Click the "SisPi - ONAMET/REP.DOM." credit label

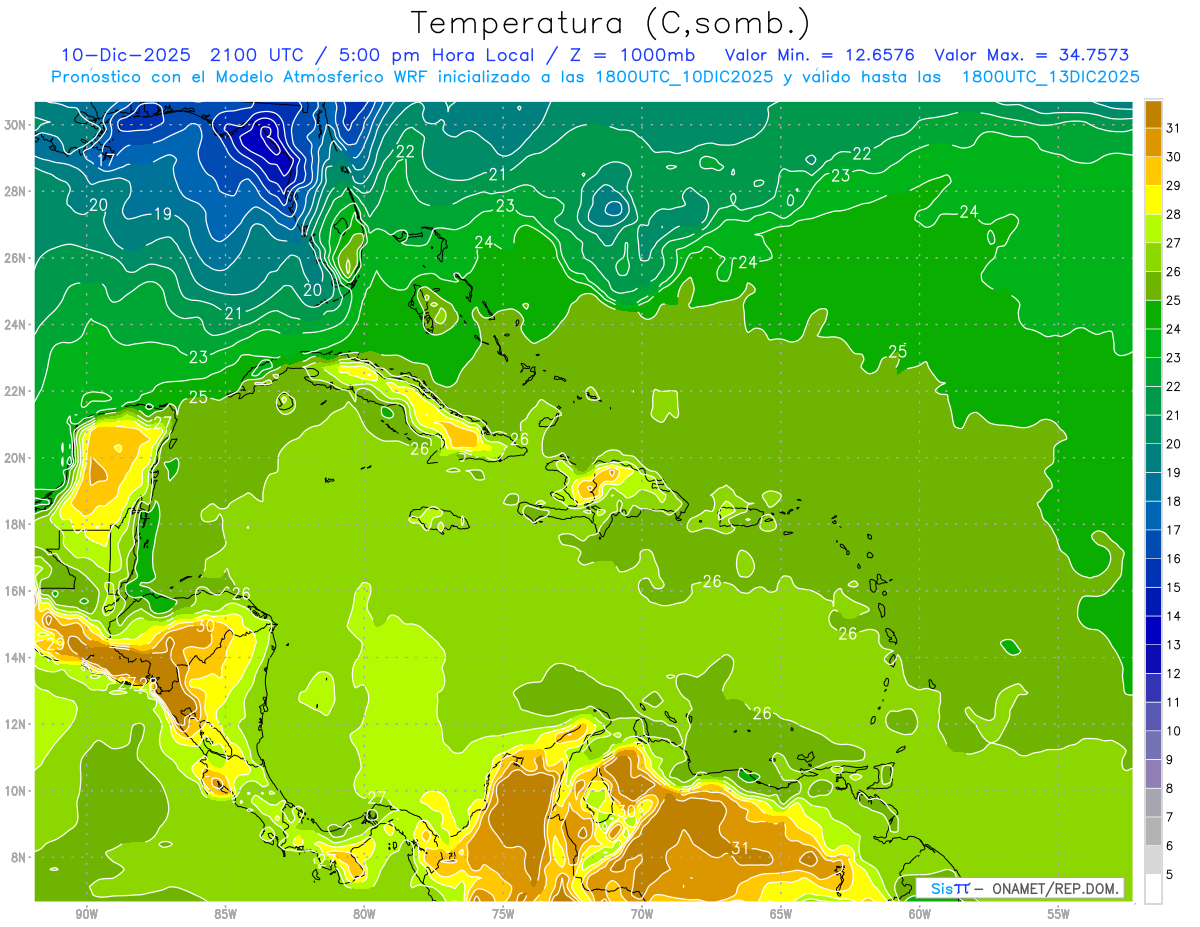coord(1020,888)
